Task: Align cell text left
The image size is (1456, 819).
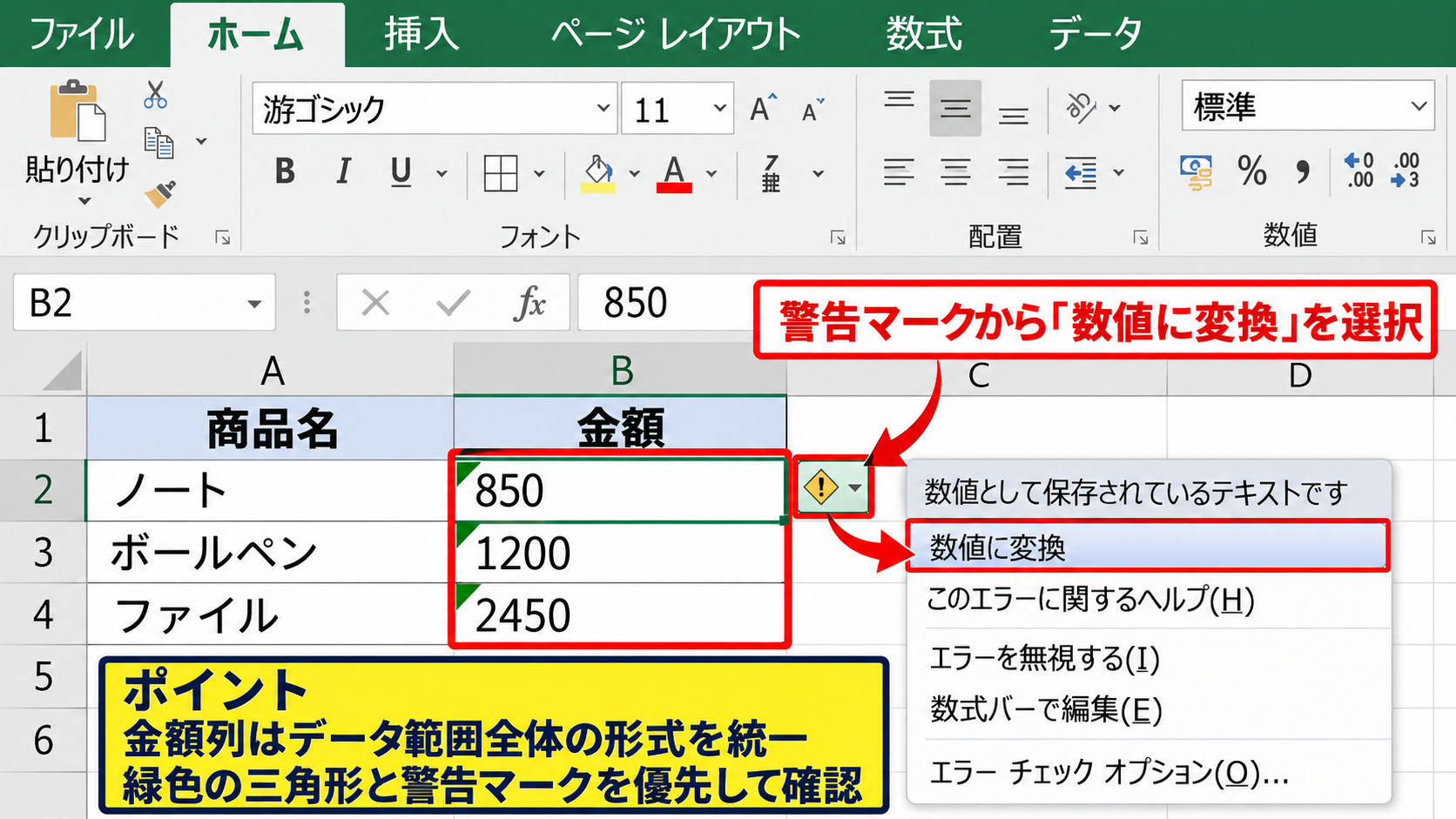Action: [899, 172]
